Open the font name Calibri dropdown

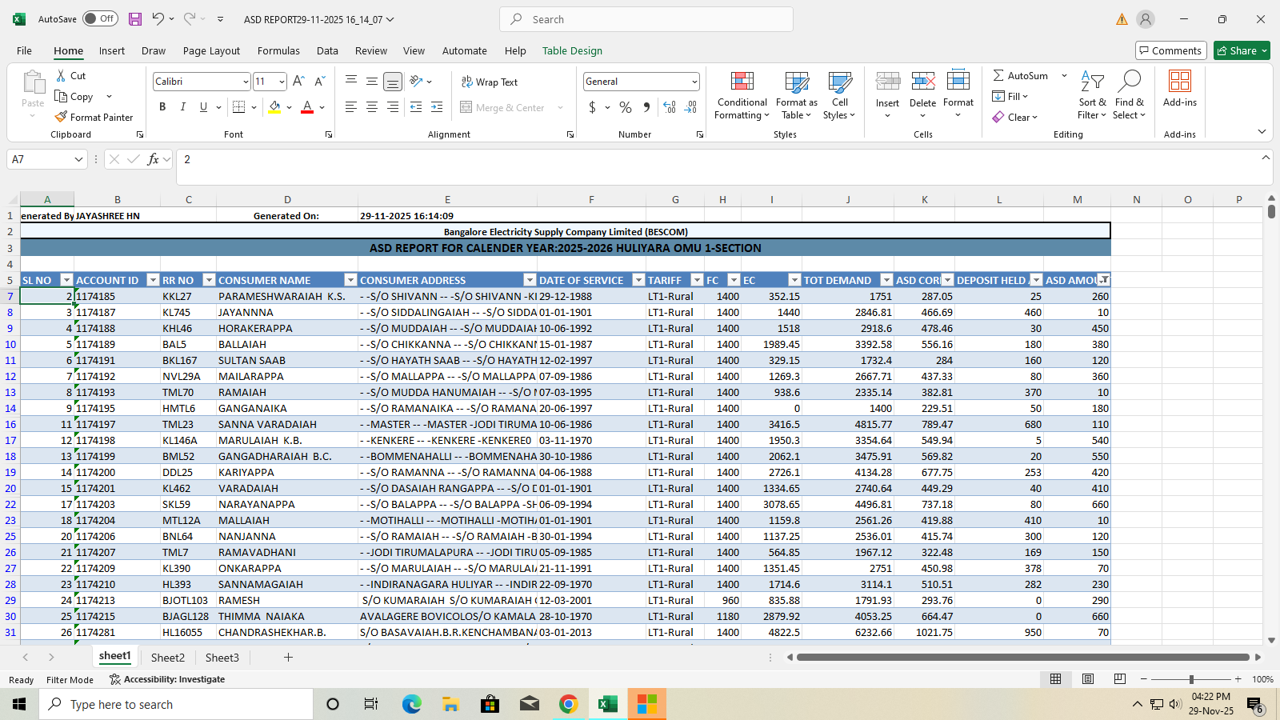(x=245, y=82)
